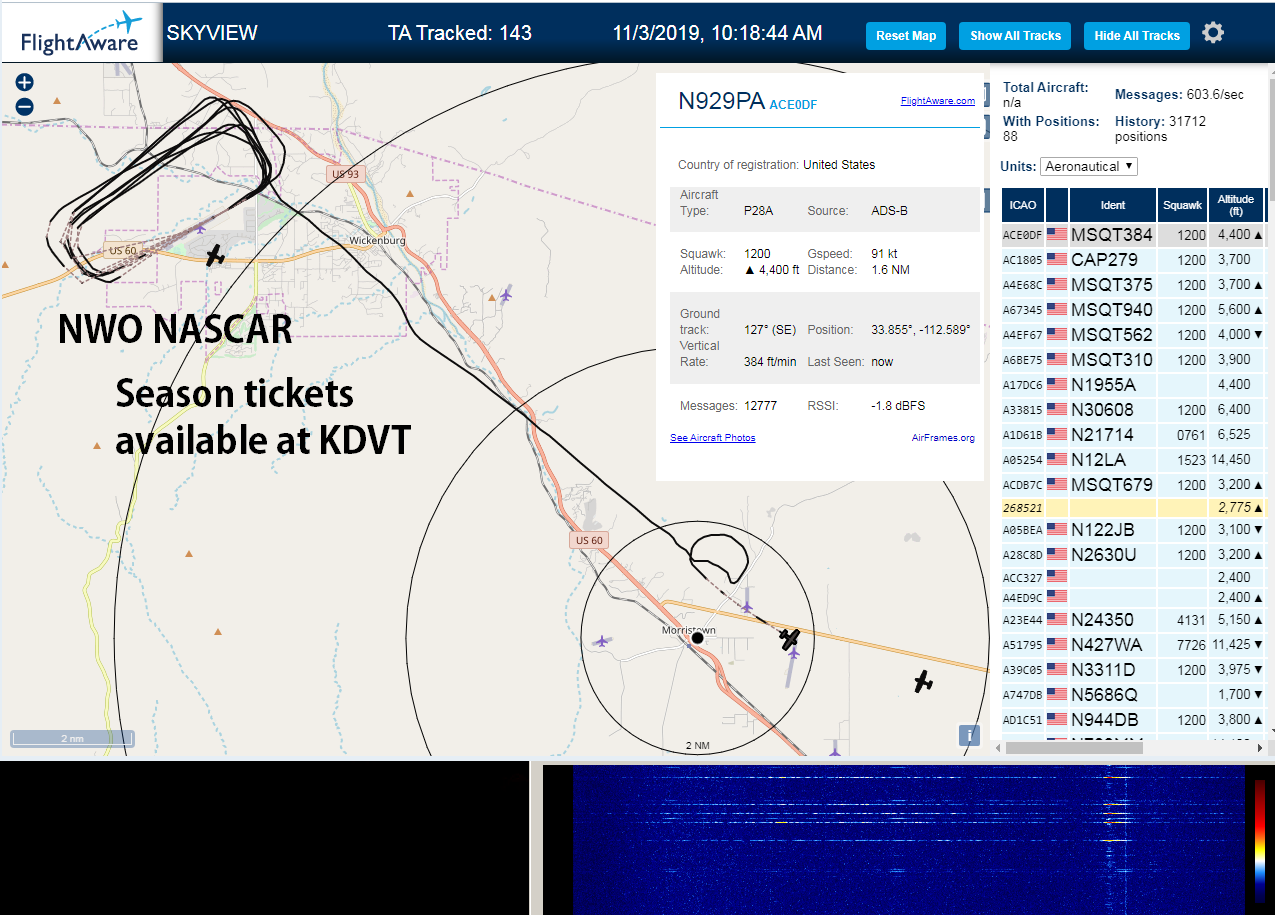Image resolution: width=1275 pixels, height=915 pixels.
Task: Click the US flag in N427WA row
Action: 1057,645
